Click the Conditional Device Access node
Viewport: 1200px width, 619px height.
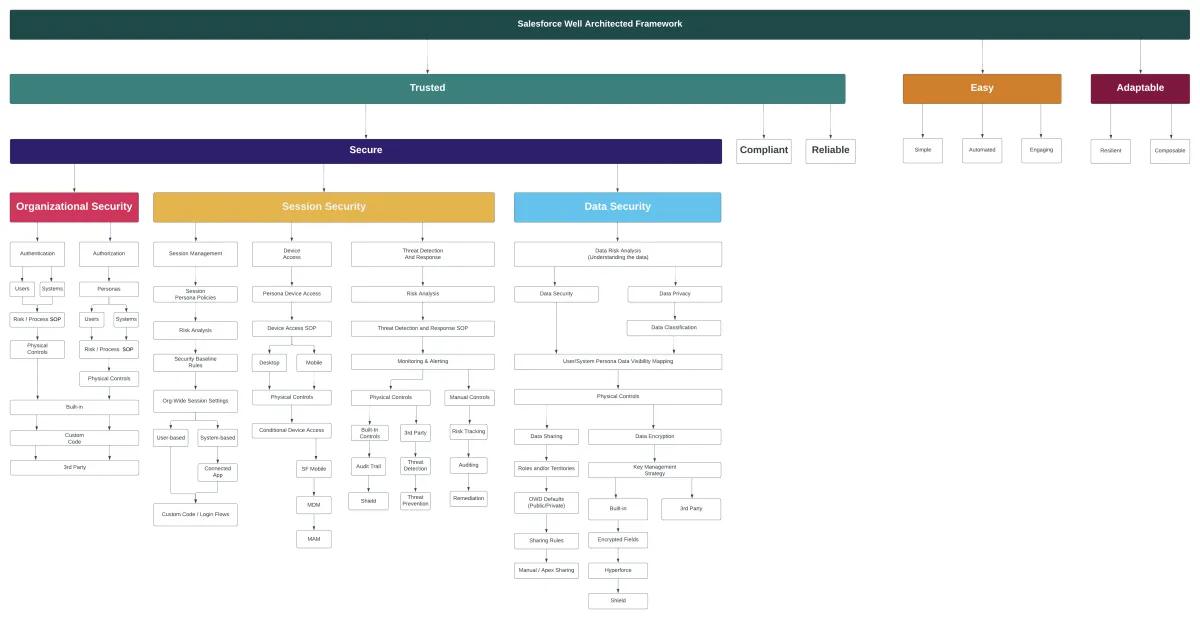tap(291, 430)
